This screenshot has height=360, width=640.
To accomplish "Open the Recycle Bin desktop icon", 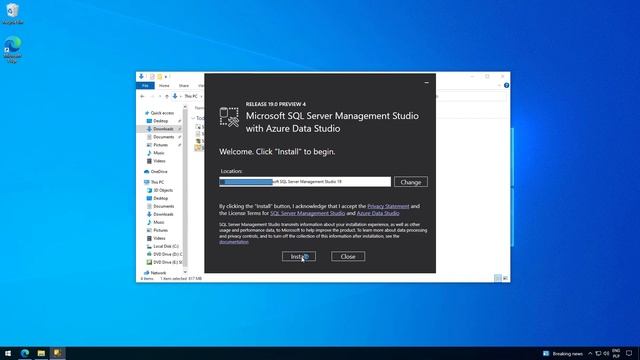I will (x=13, y=13).
